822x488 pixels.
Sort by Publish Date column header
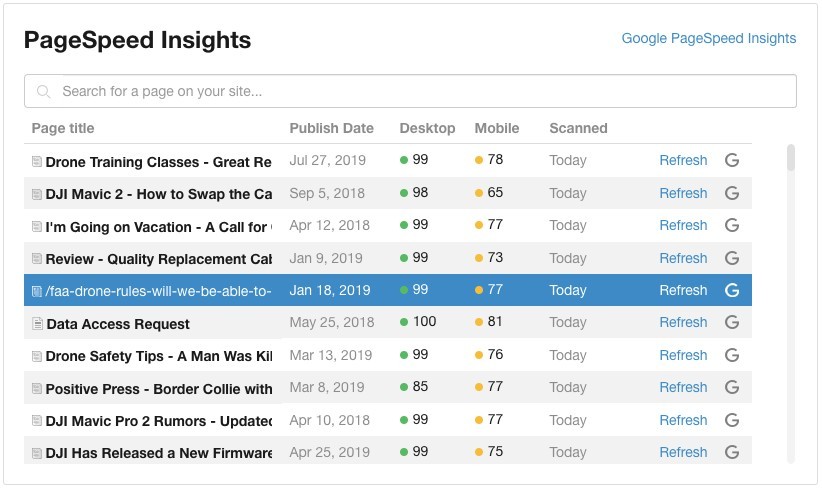(x=331, y=128)
